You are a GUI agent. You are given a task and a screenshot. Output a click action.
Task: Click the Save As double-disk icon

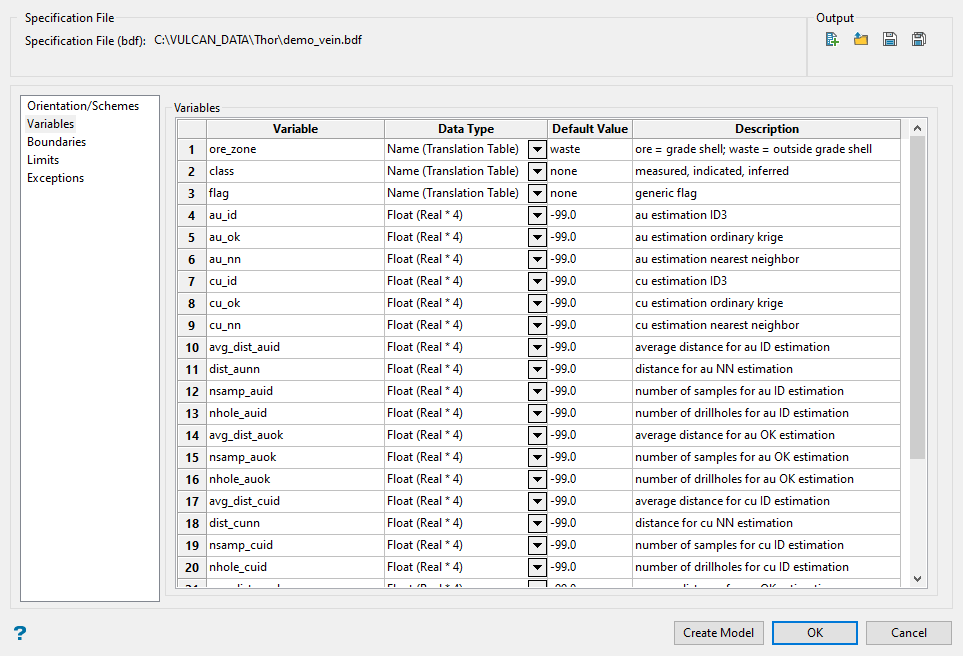[x=918, y=39]
